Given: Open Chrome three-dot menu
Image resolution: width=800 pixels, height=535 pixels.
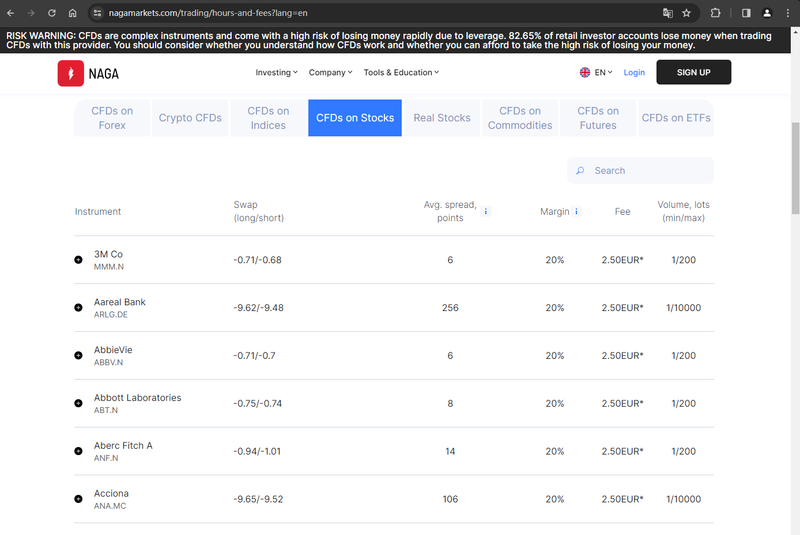Looking at the screenshot, I should (788, 13).
